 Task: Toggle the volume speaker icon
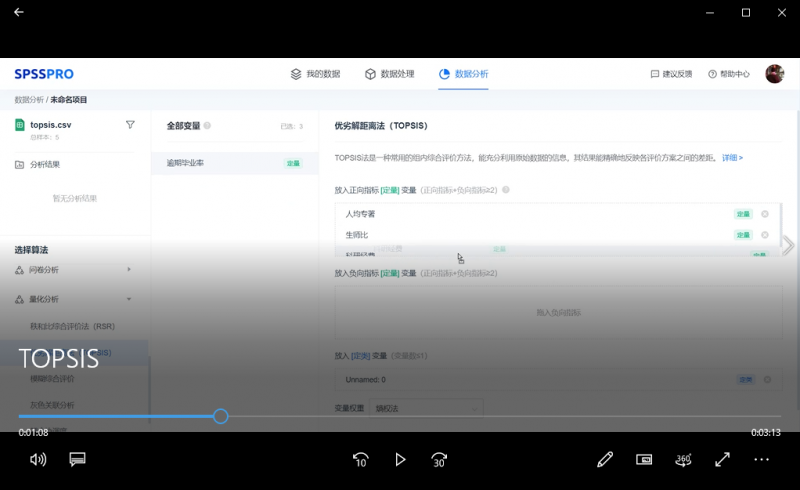click(x=38, y=460)
